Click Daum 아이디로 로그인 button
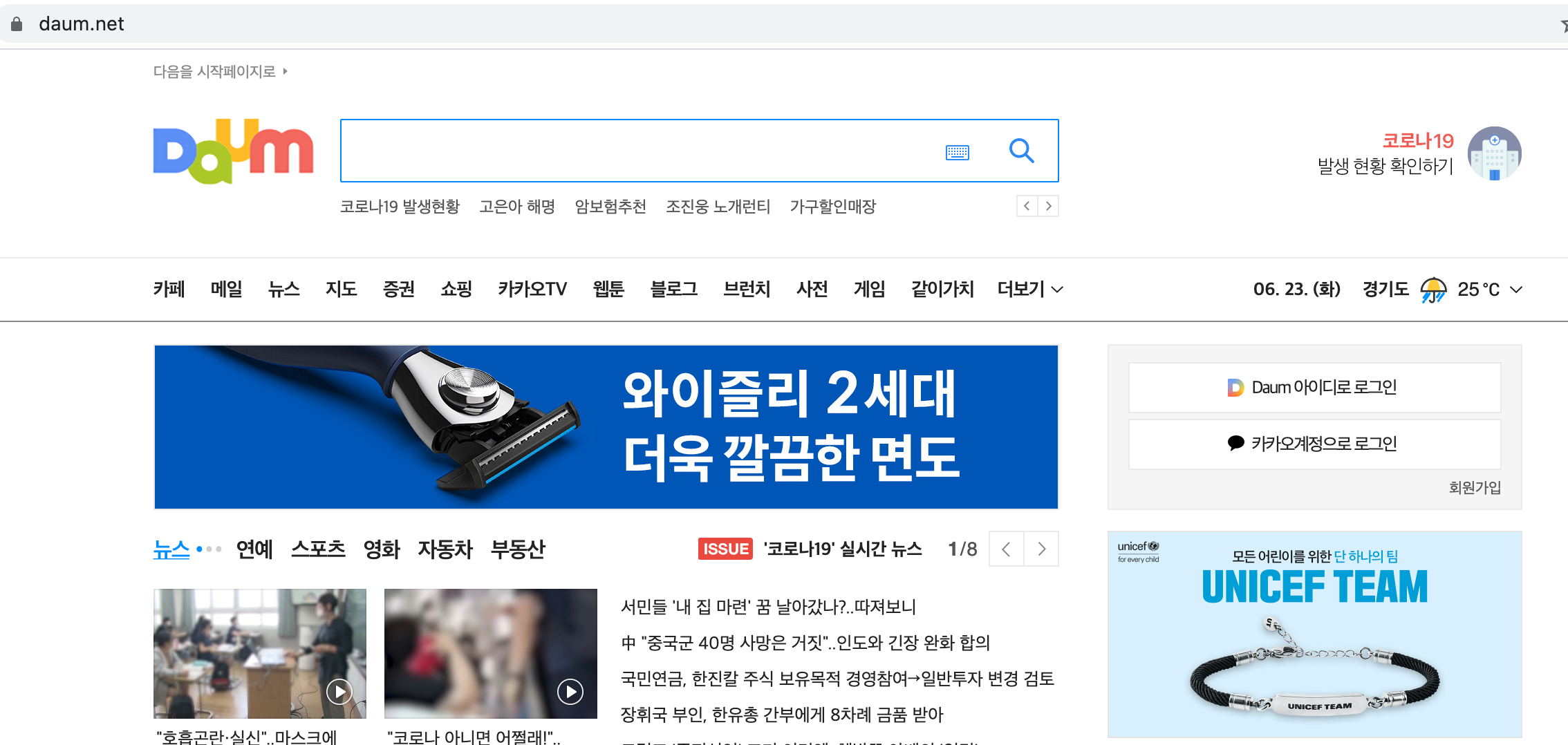 point(1314,388)
